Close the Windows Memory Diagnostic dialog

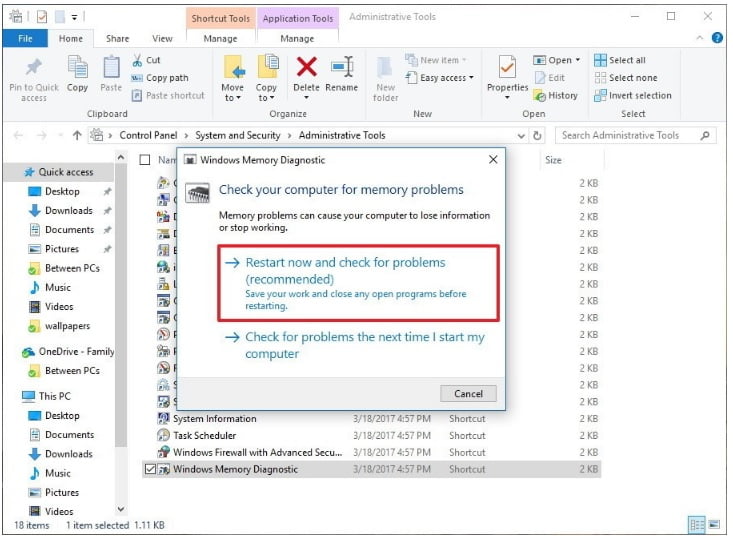(x=493, y=160)
